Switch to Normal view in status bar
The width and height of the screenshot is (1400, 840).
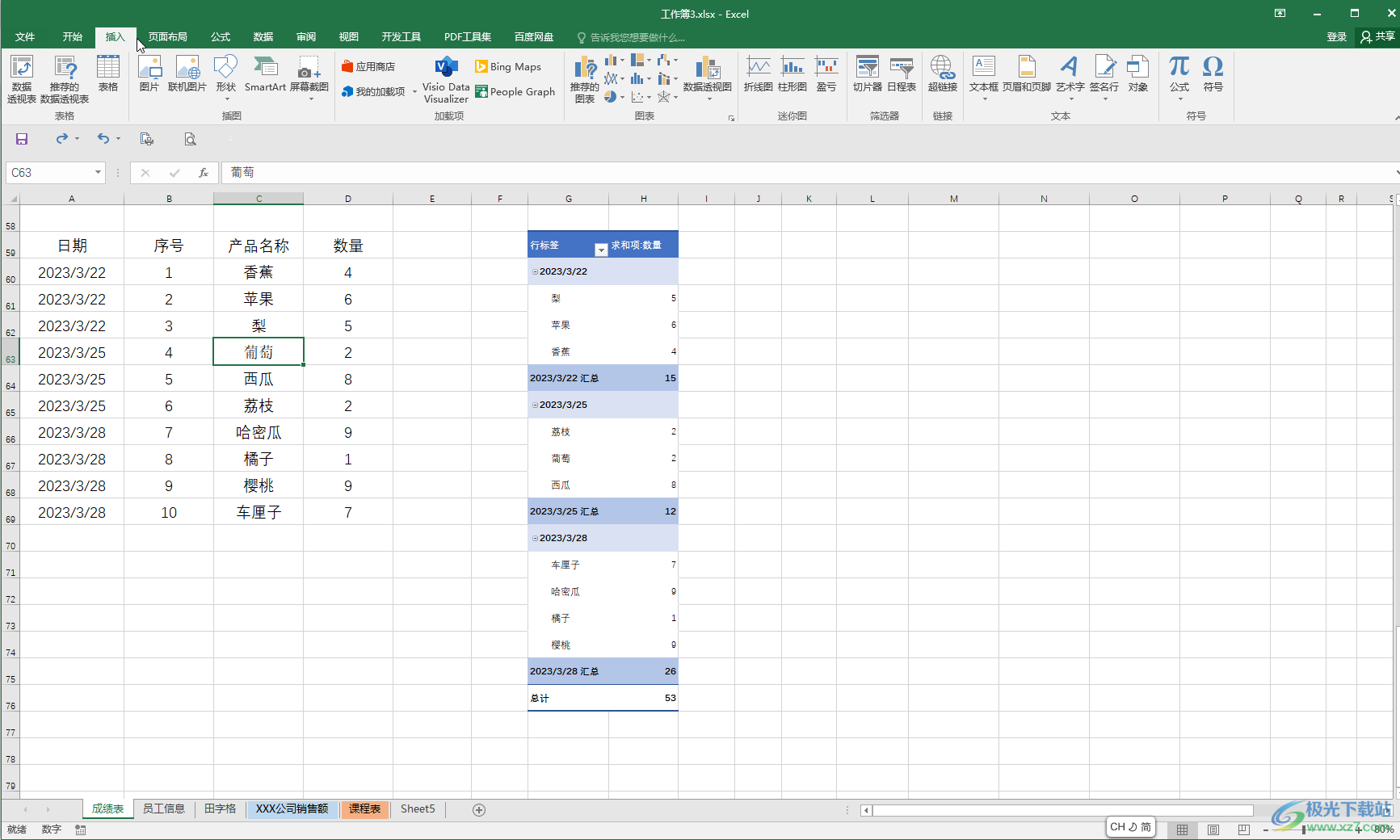[x=1182, y=829]
